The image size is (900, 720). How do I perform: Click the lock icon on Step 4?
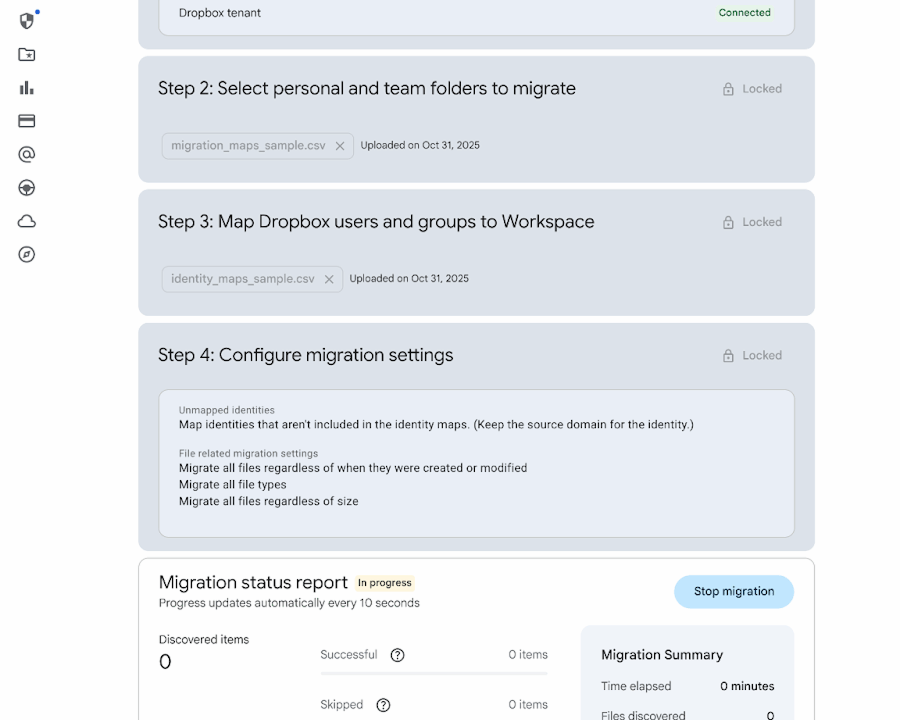(x=727, y=355)
